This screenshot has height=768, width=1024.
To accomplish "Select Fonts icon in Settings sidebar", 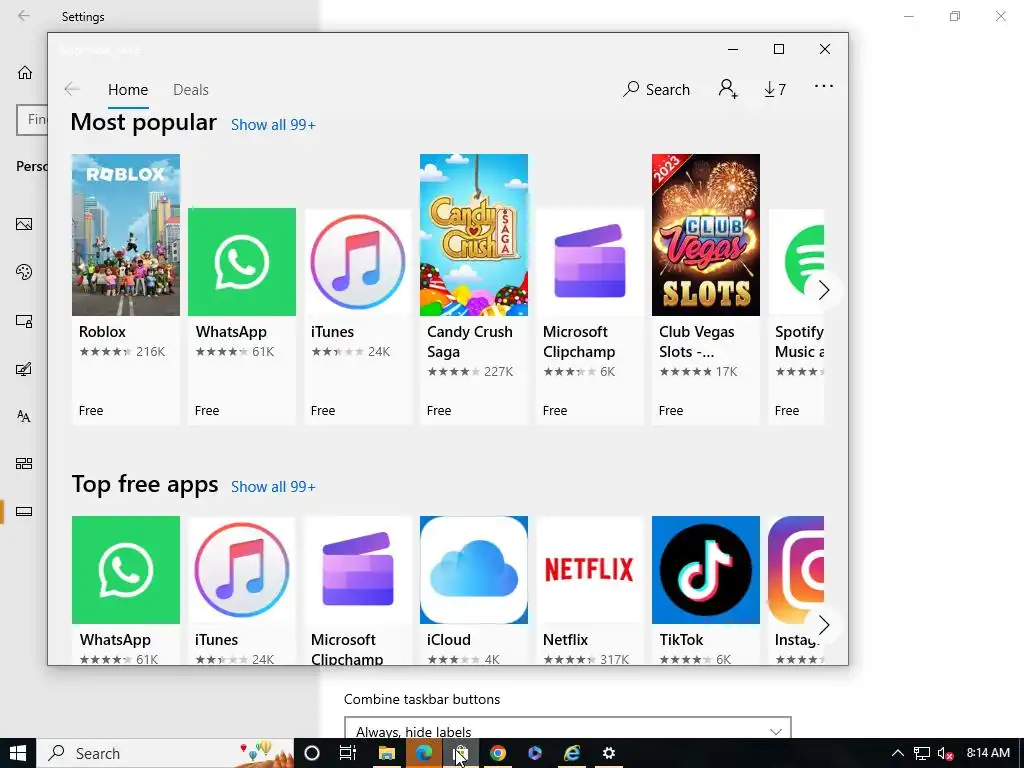I will click(x=24, y=416).
